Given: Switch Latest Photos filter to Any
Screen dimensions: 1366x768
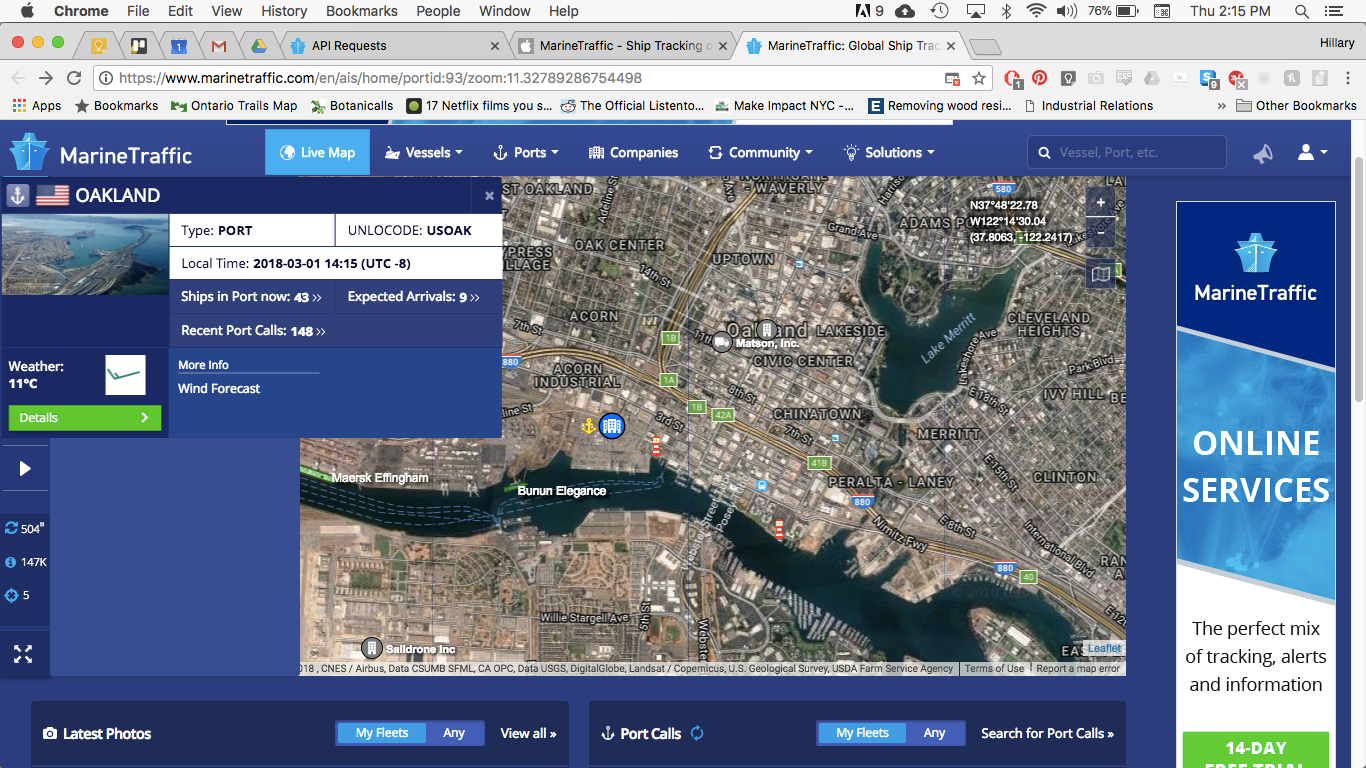Looking at the screenshot, I should point(455,732).
